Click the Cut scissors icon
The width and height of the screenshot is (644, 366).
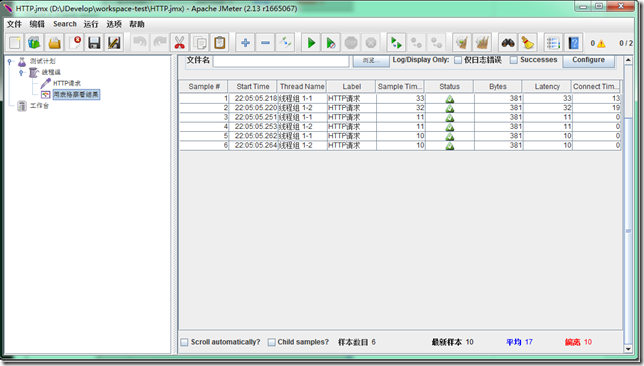tap(179, 43)
